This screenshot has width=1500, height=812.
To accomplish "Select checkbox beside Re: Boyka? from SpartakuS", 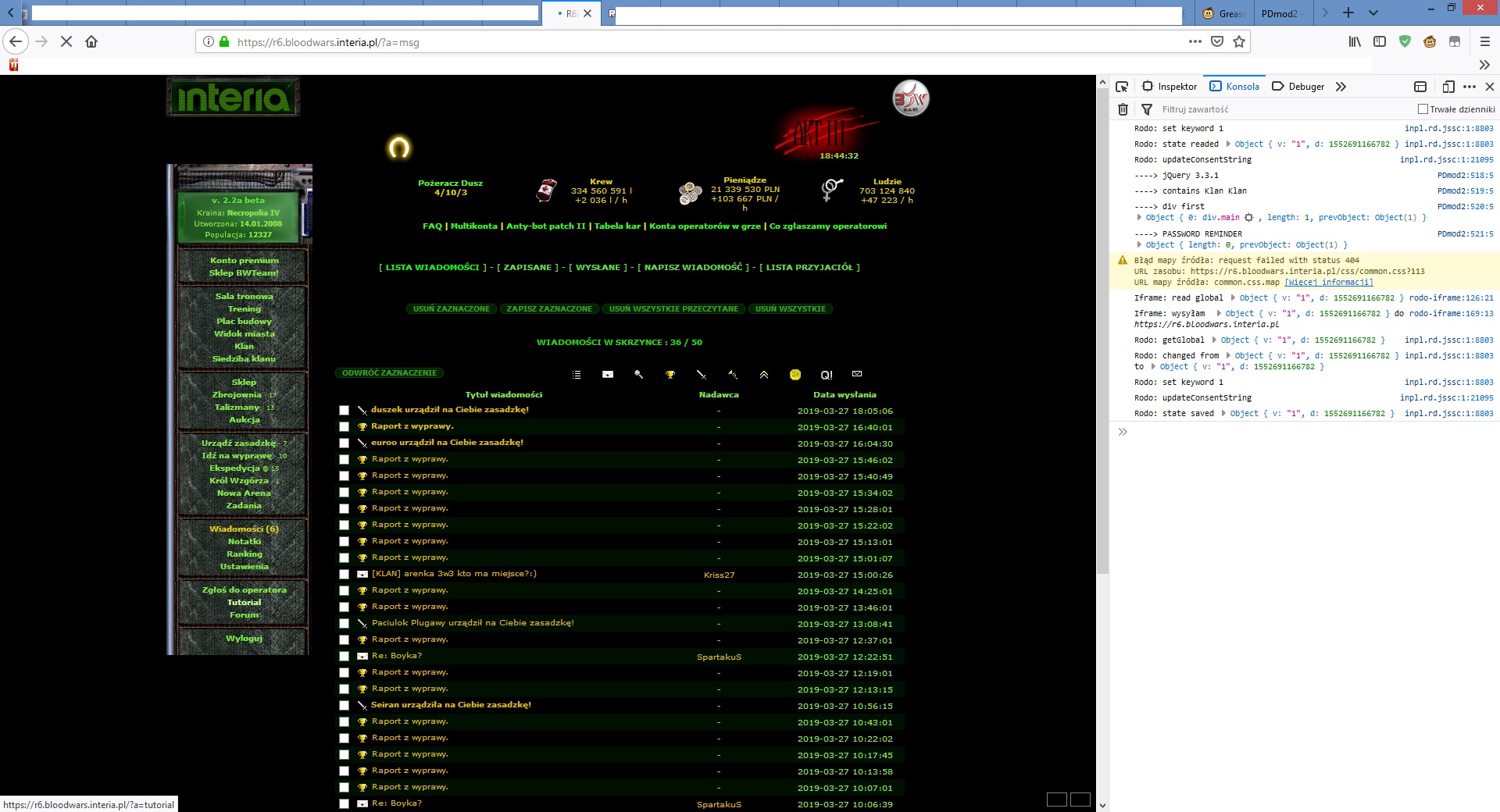I will coord(344,657).
